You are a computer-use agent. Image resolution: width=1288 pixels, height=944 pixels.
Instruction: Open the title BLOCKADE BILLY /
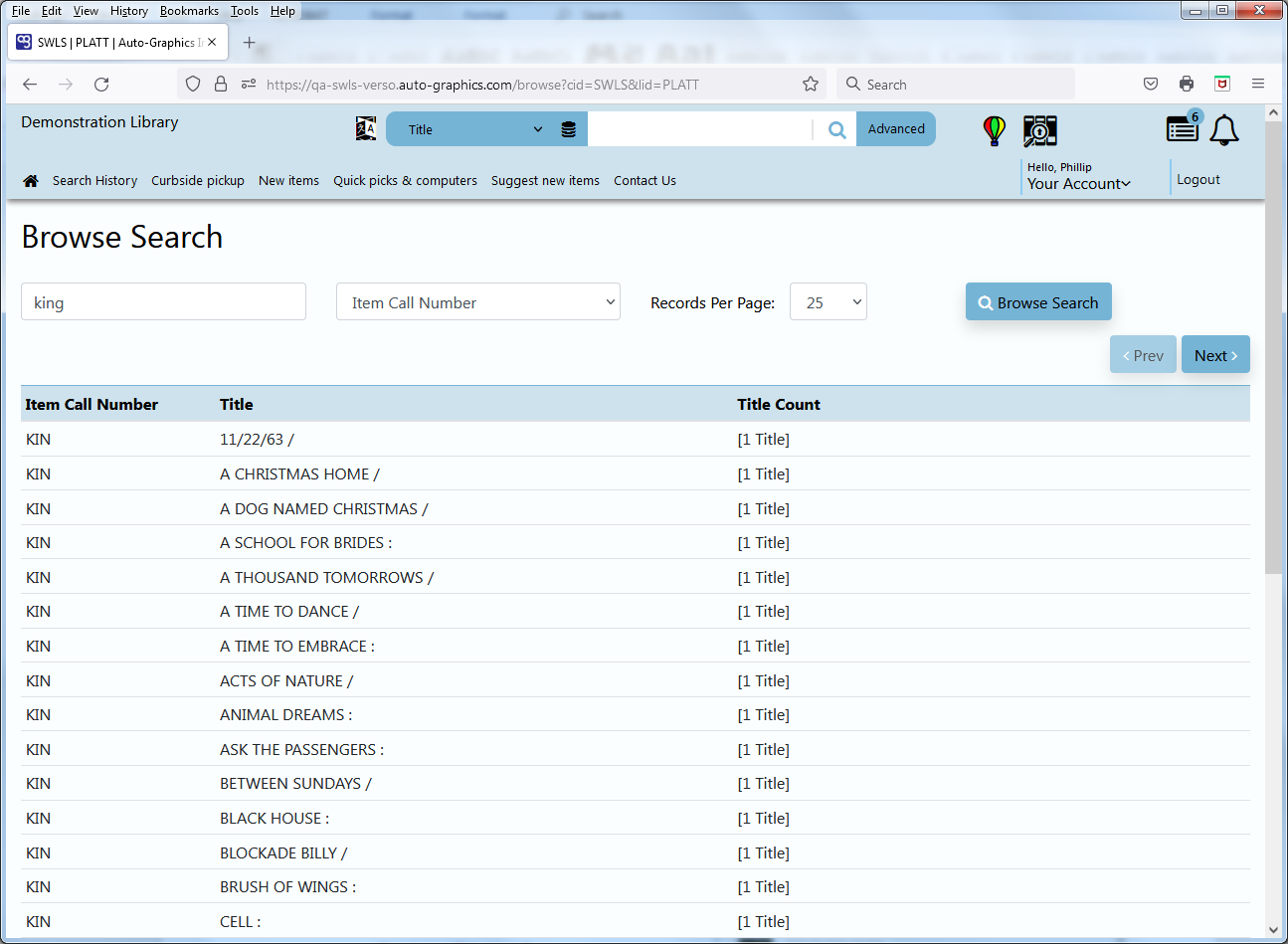(283, 853)
